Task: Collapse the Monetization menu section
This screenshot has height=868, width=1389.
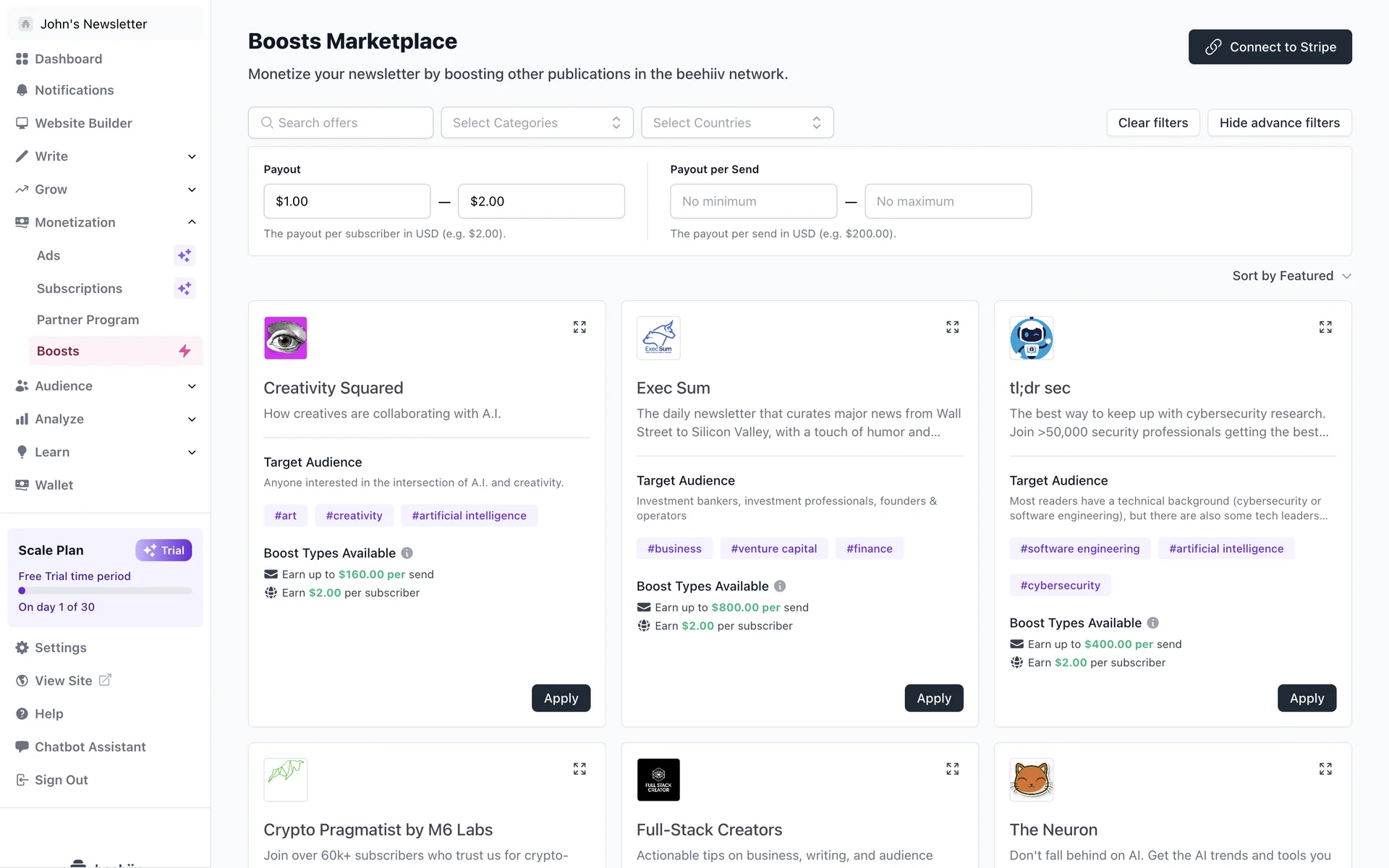Action: pos(192,222)
